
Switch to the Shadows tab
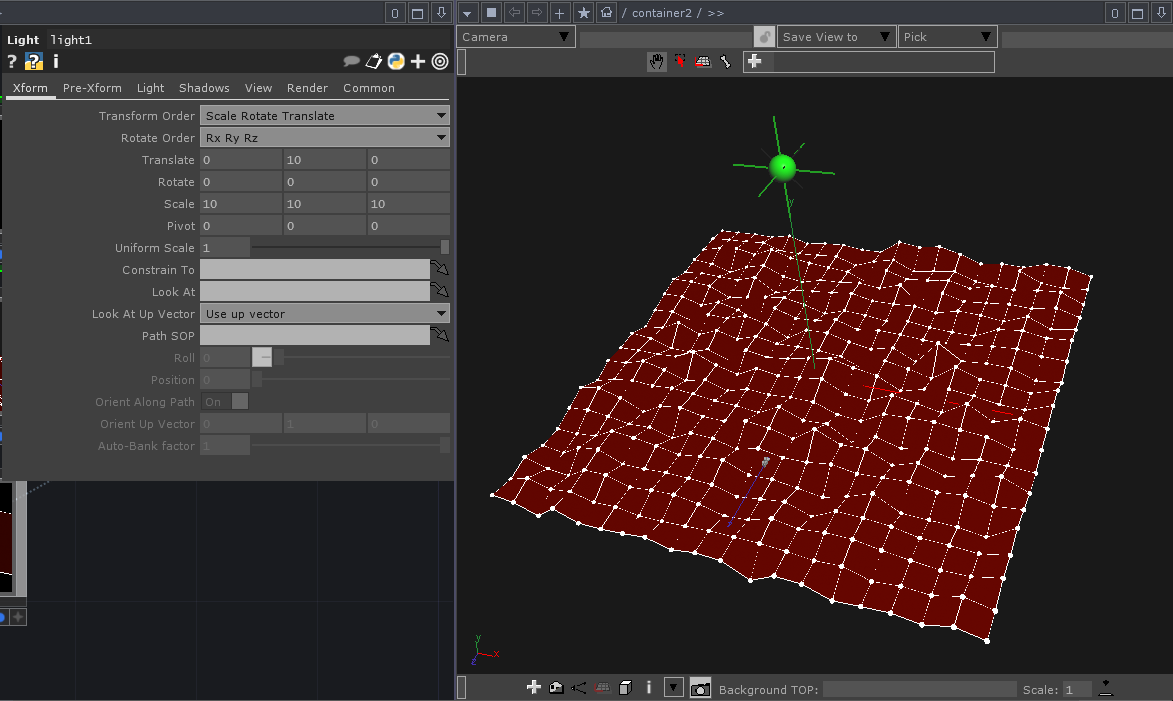204,88
